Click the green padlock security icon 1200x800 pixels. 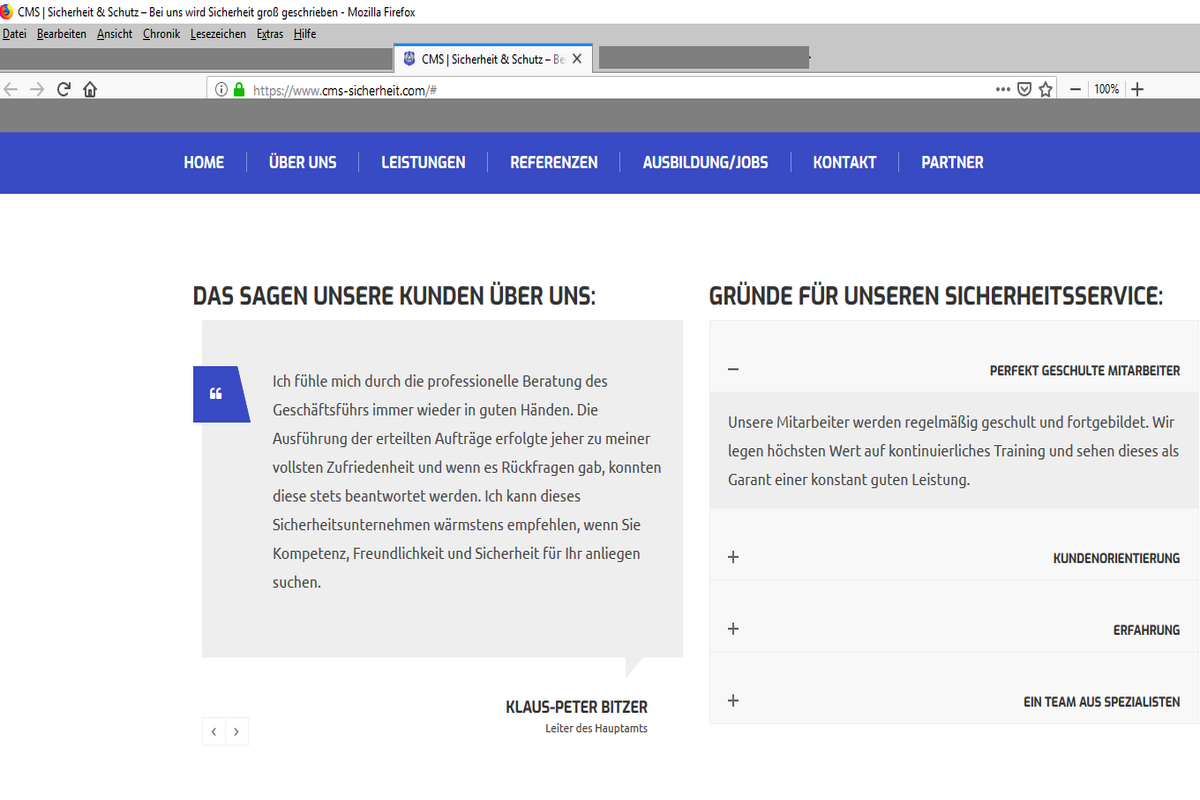point(239,89)
